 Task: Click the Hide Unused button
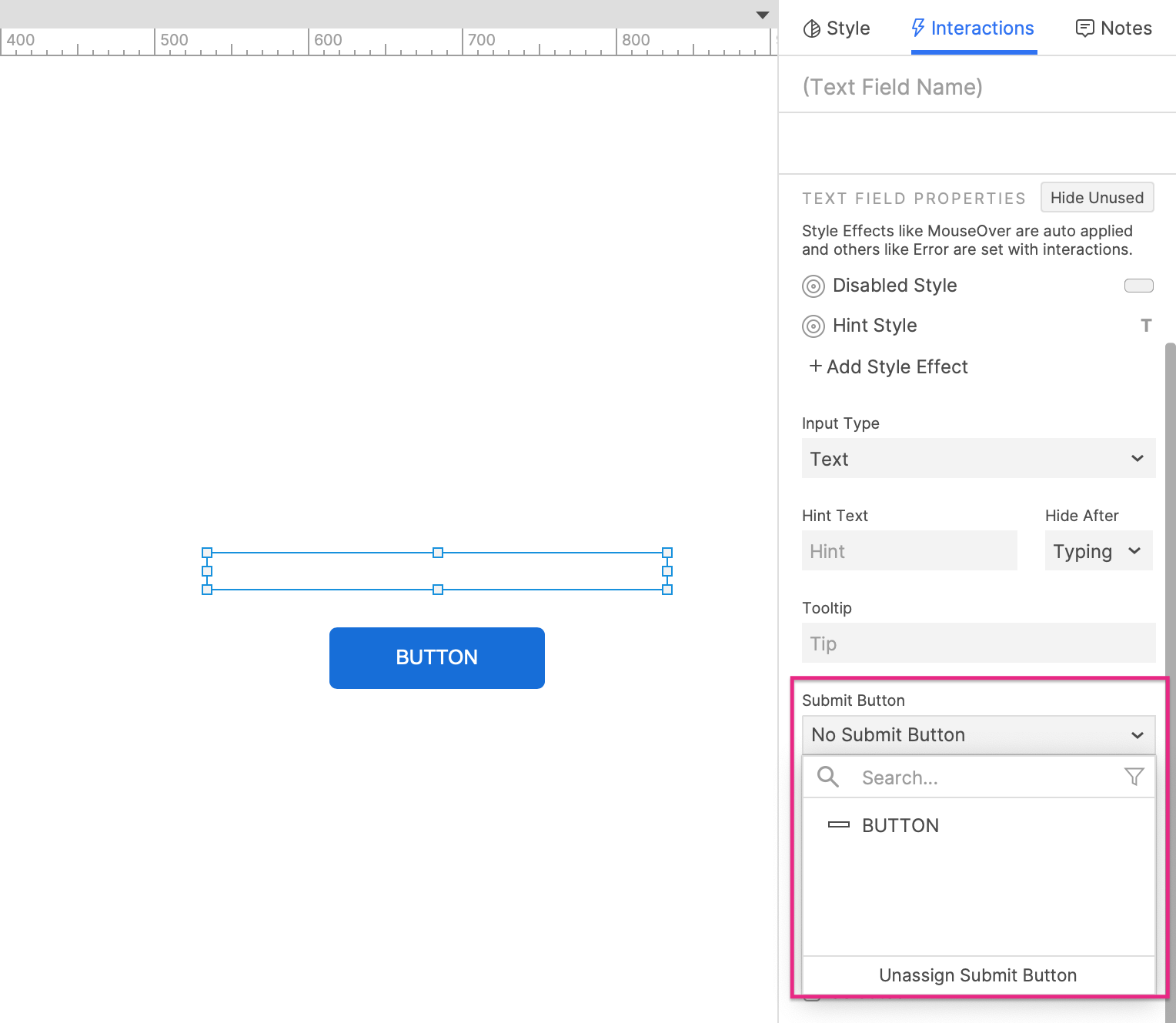click(1097, 197)
